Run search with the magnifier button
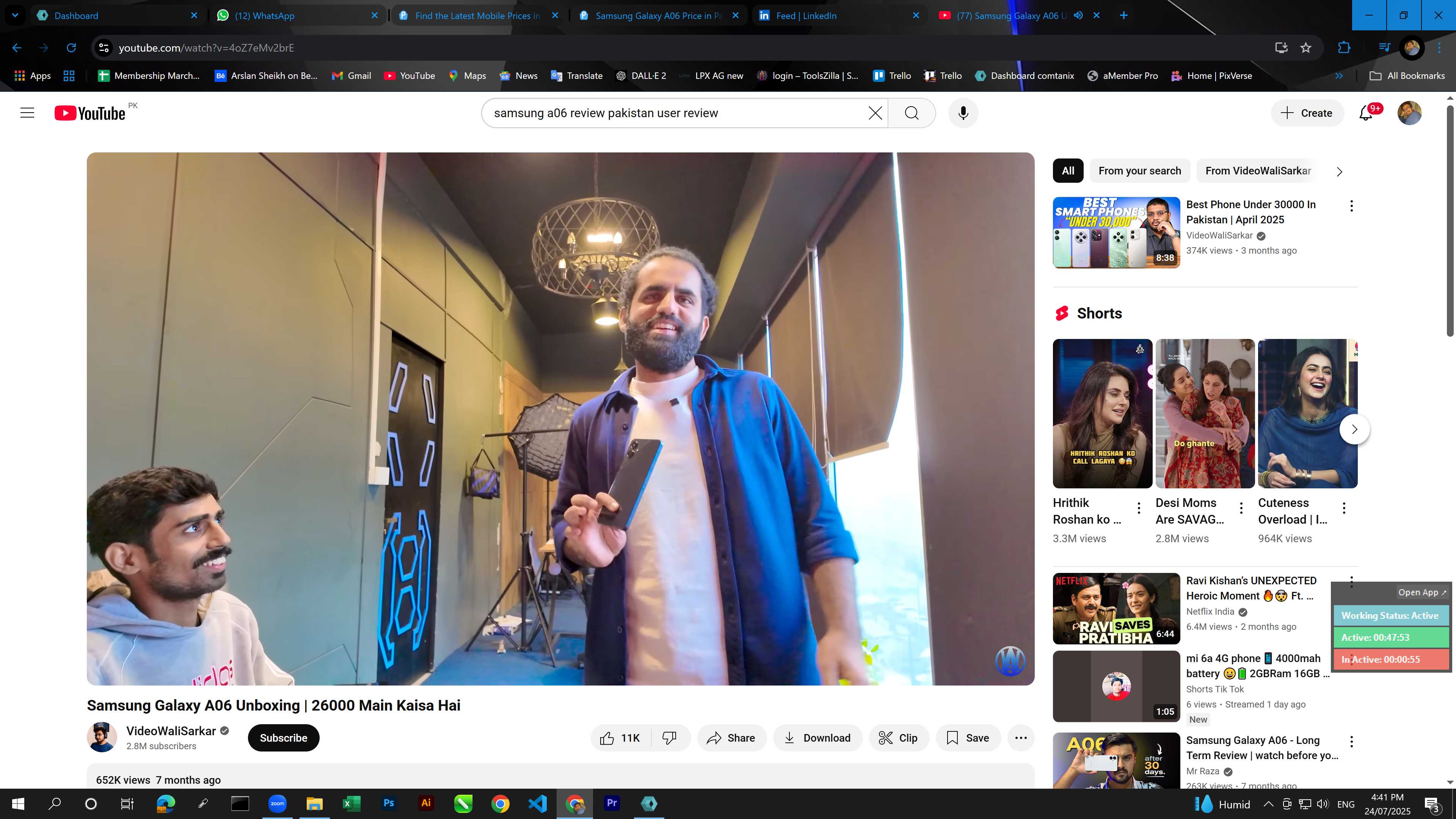 coord(912,113)
